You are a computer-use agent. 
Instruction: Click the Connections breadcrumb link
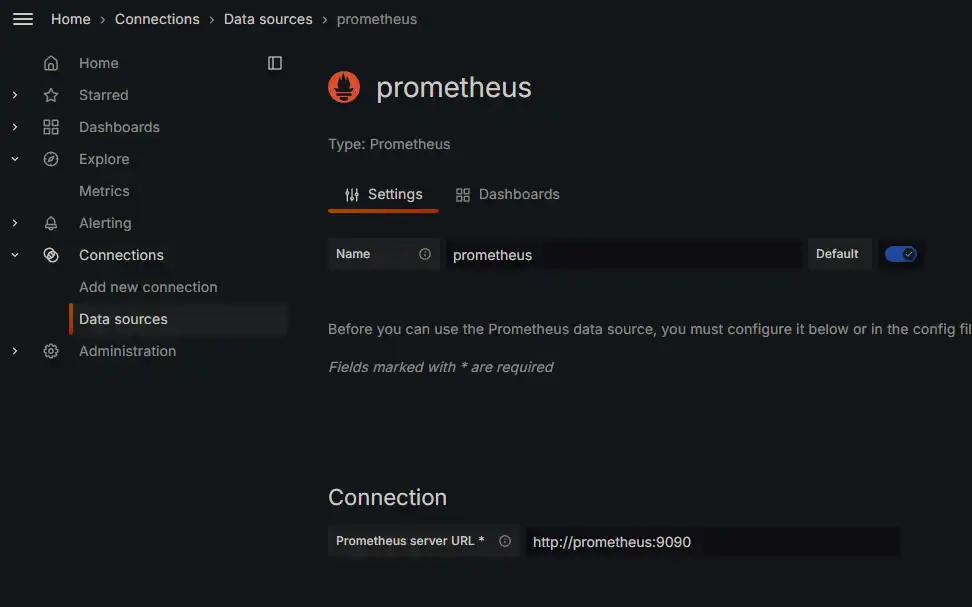coord(157,18)
